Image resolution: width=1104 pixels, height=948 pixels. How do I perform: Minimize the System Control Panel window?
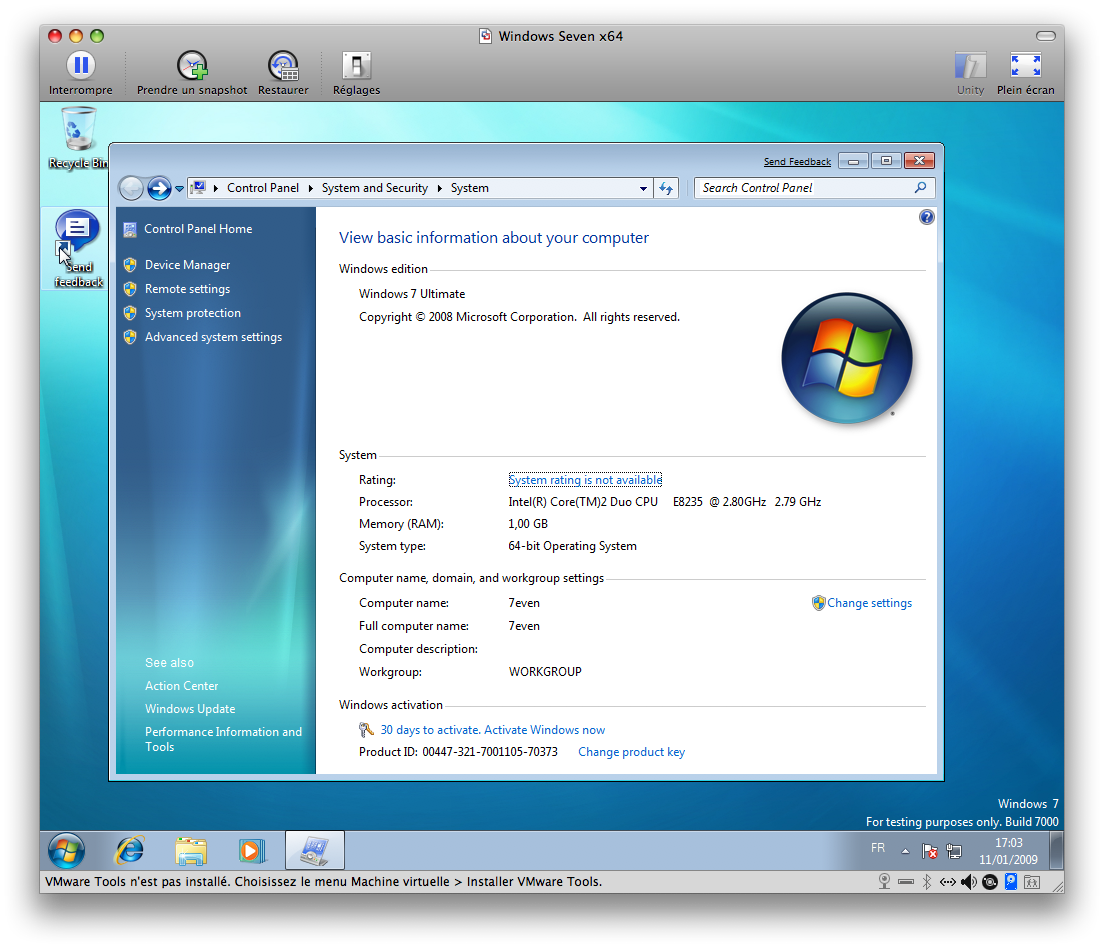click(853, 161)
